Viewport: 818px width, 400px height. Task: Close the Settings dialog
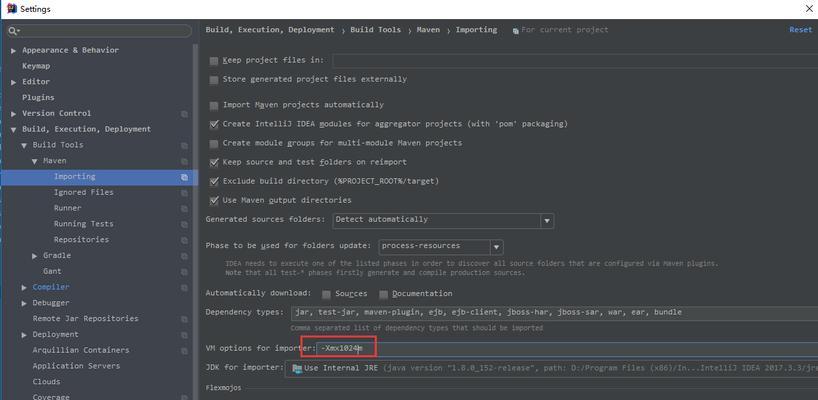(x=809, y=8)
